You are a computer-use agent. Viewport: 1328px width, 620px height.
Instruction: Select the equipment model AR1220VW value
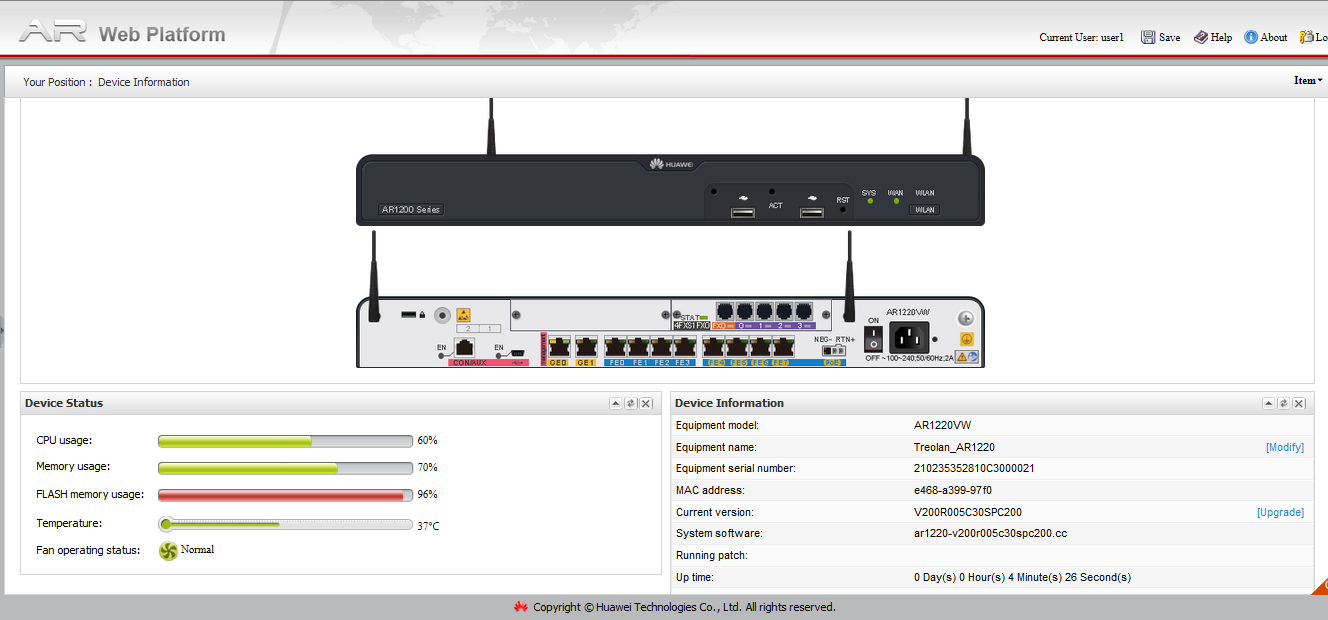[943, 425]
